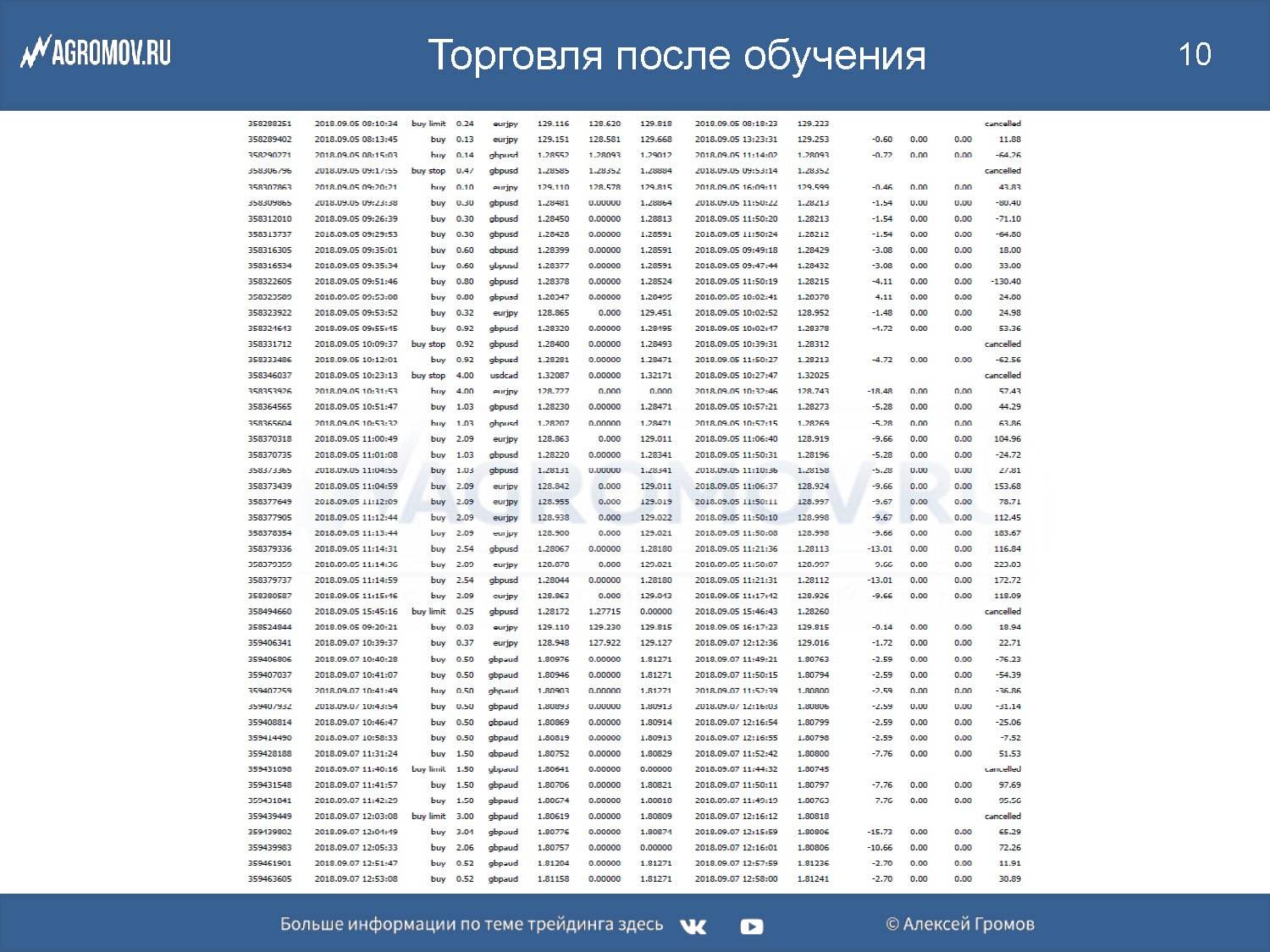Screen dimensions: 1270x952
Task: Click the profit value 116.84
Action: 1008,549
